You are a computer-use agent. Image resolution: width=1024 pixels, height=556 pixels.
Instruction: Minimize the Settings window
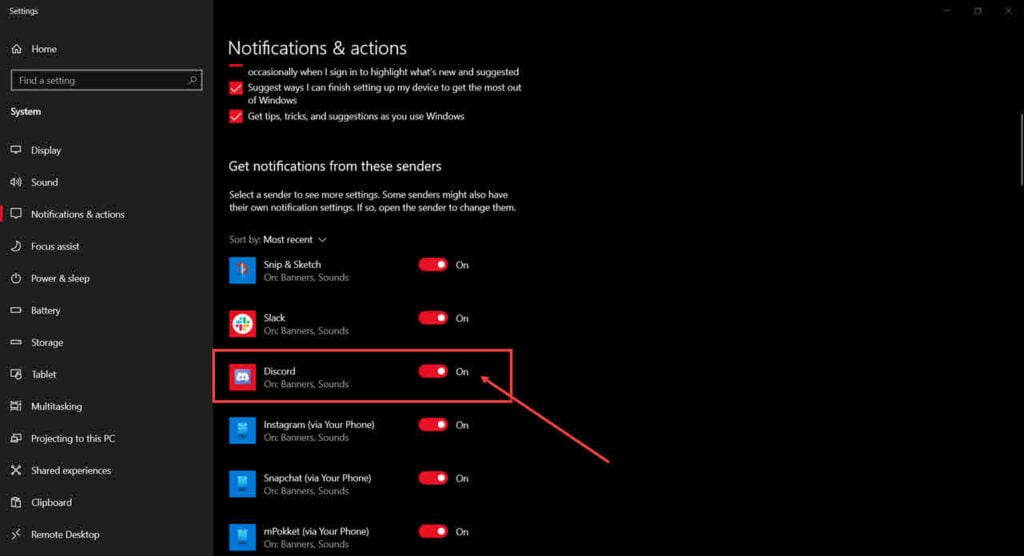(947, 11)
